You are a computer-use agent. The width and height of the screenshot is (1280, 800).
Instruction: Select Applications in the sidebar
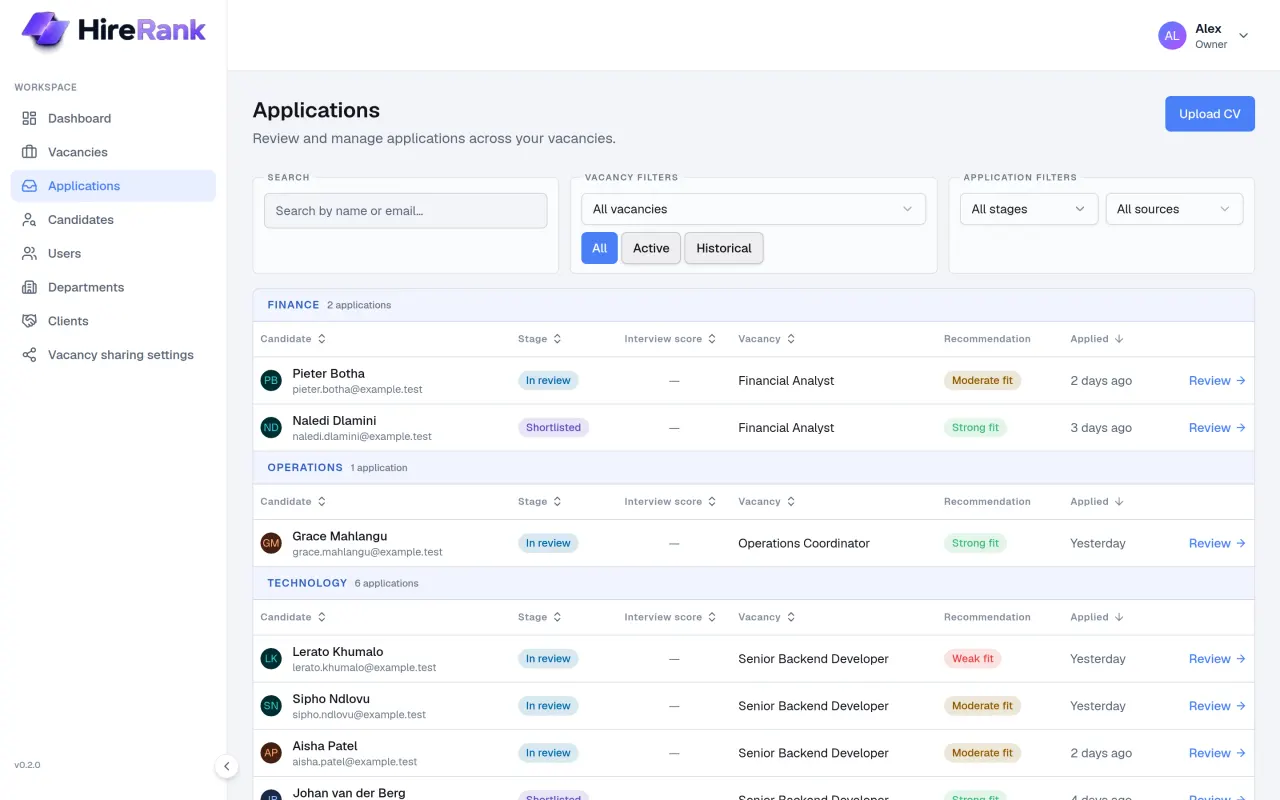coord(113,186)
